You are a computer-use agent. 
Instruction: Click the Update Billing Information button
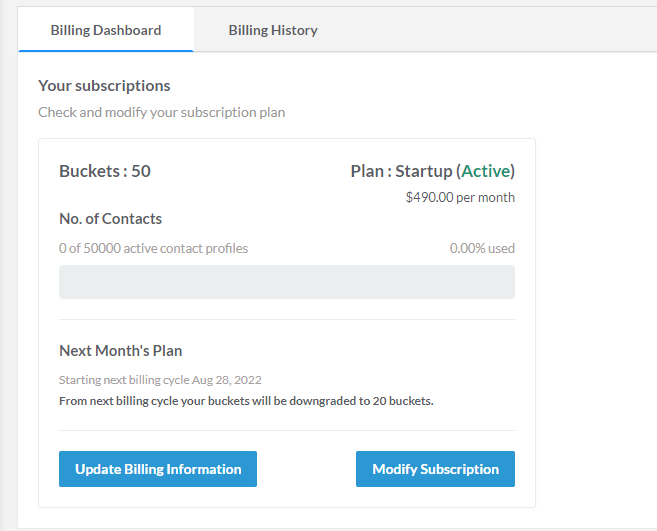pyautogui.click(x=158, y=469)
